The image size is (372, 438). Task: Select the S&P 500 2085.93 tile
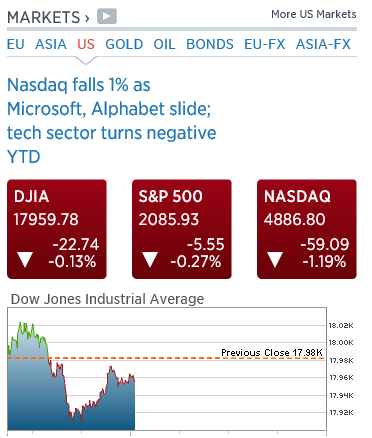[182, 229]
